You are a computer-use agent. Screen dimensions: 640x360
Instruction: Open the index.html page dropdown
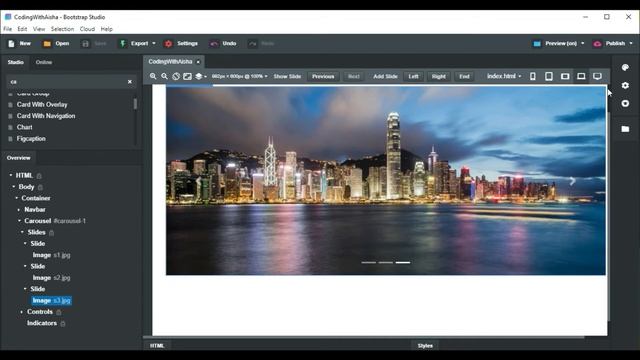[504, 76]
